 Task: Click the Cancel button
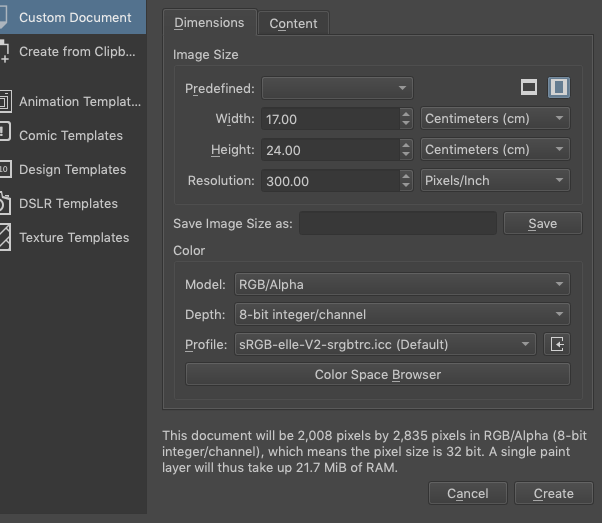[x=468, y=493]
